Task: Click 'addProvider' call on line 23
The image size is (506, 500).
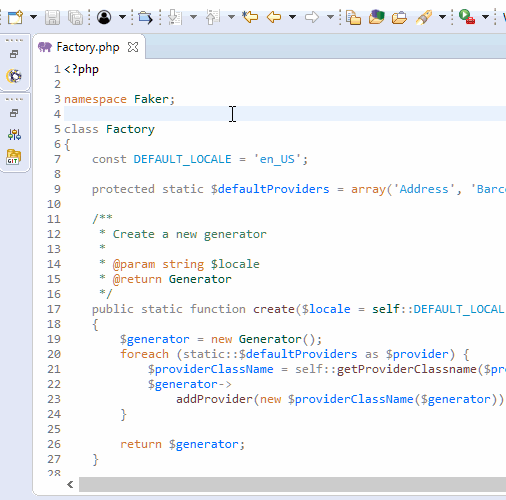Action: [214, 399]
